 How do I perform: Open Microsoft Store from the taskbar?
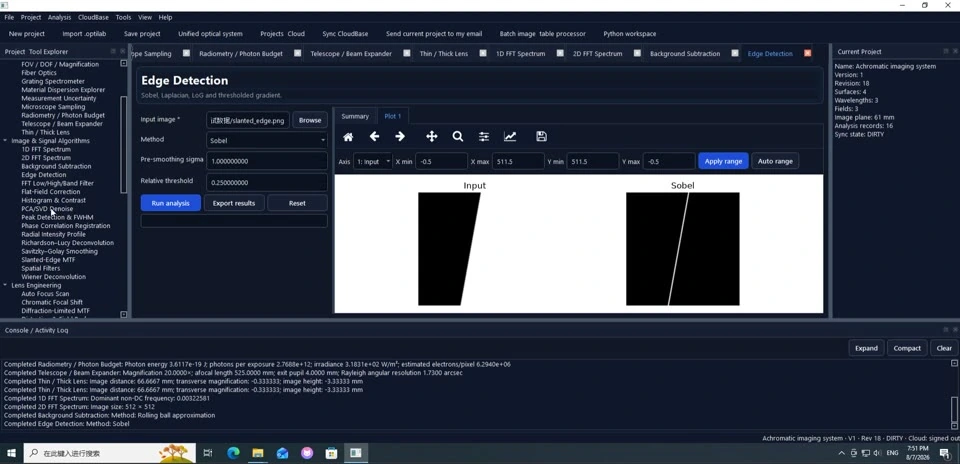click(331, 453)
